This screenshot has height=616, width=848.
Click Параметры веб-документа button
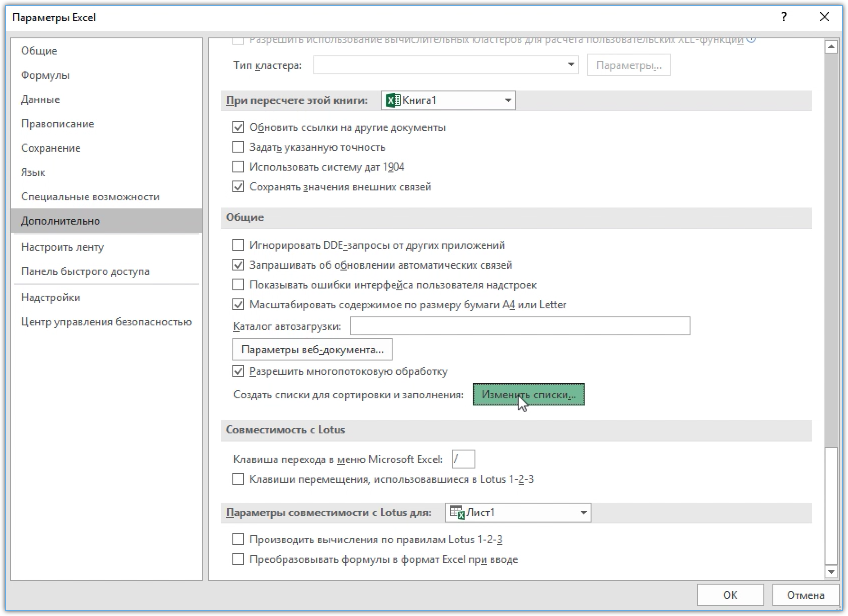312,349
